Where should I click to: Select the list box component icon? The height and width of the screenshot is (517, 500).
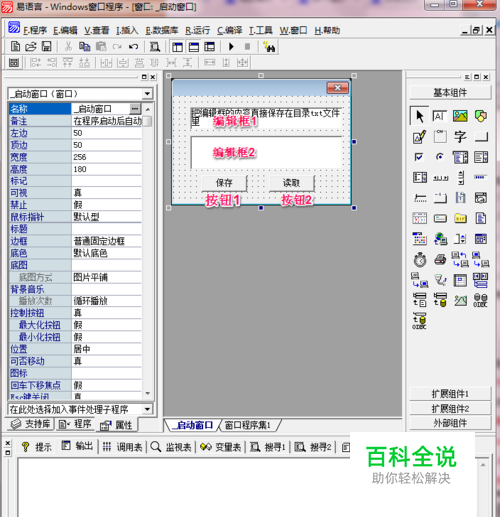(481, 157)
